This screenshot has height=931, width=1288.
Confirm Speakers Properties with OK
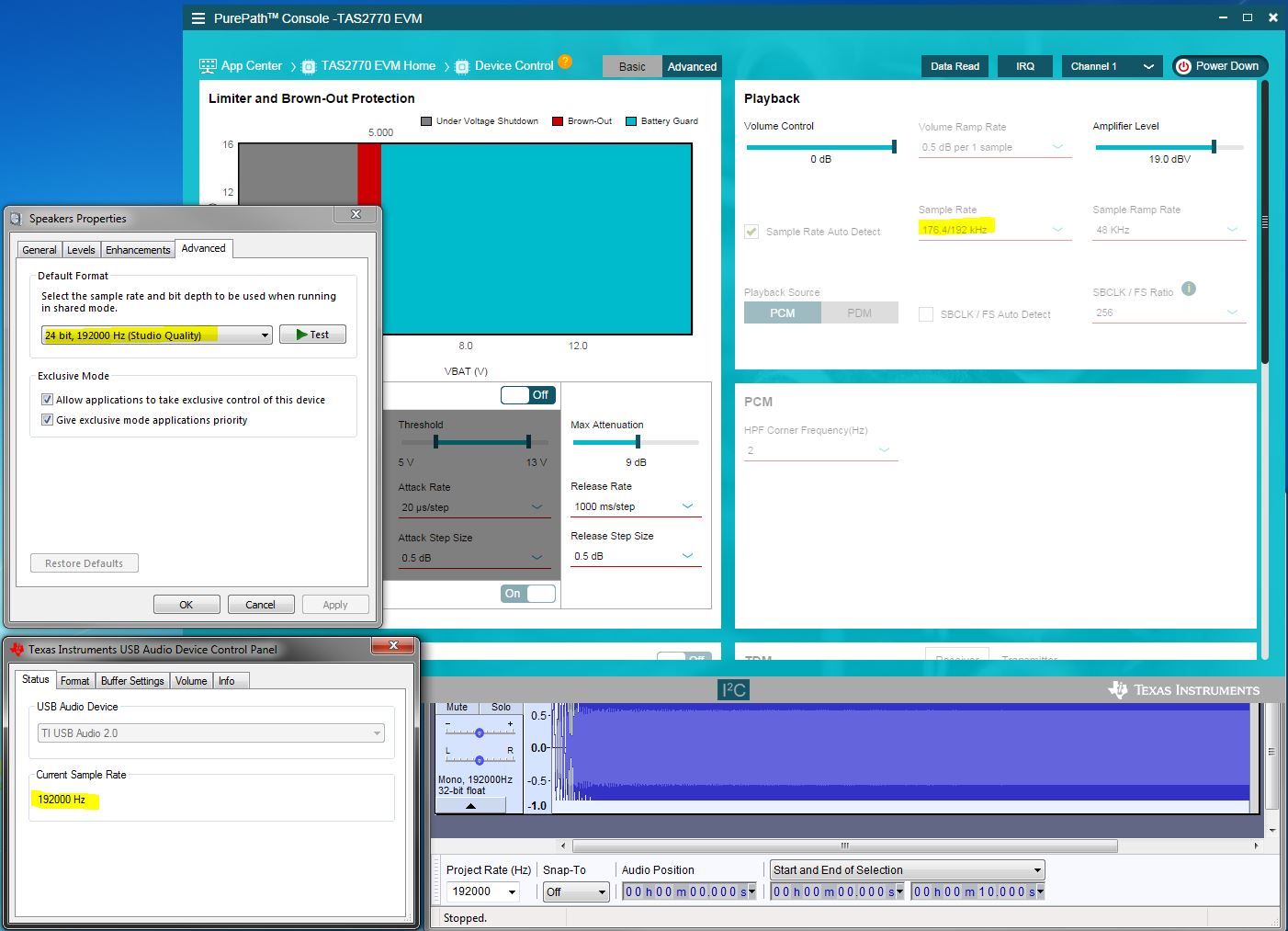tap(186, 605)
